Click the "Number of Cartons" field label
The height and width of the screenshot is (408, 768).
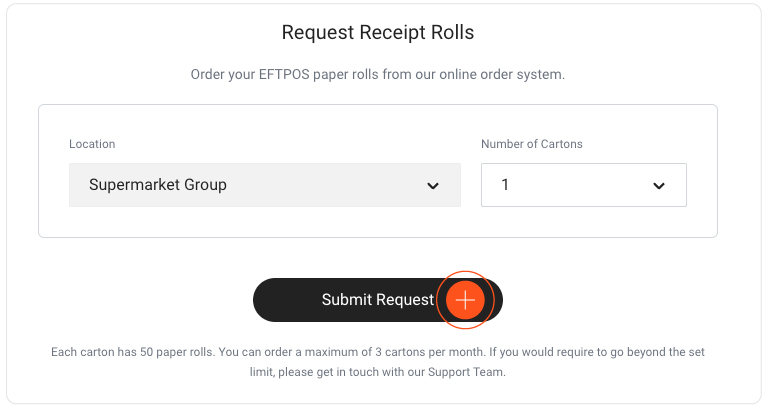tap(531, 144)
